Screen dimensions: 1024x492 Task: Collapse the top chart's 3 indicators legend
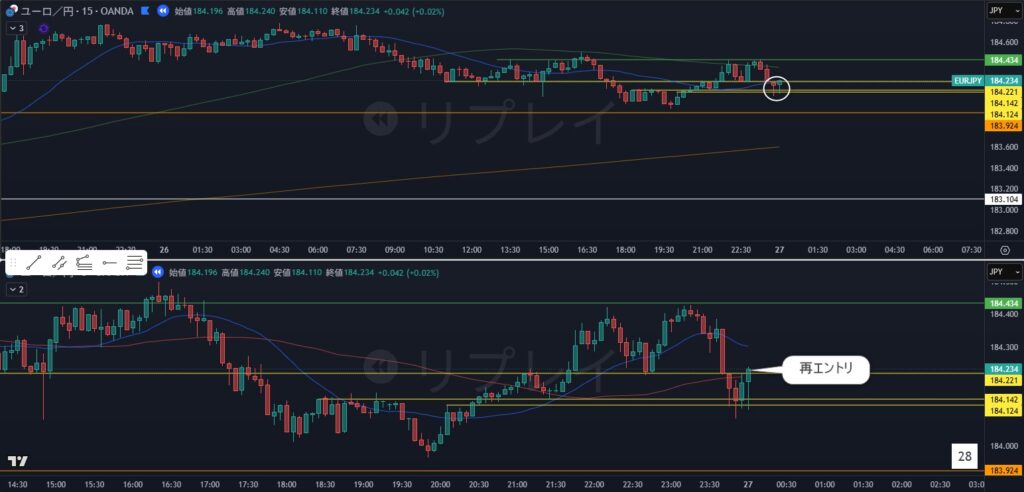point(16,28)
